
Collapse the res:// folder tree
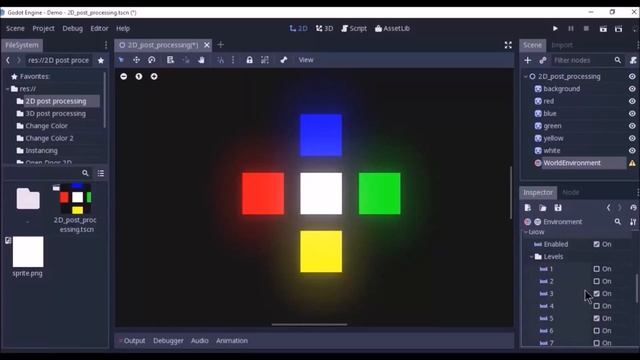8,89
